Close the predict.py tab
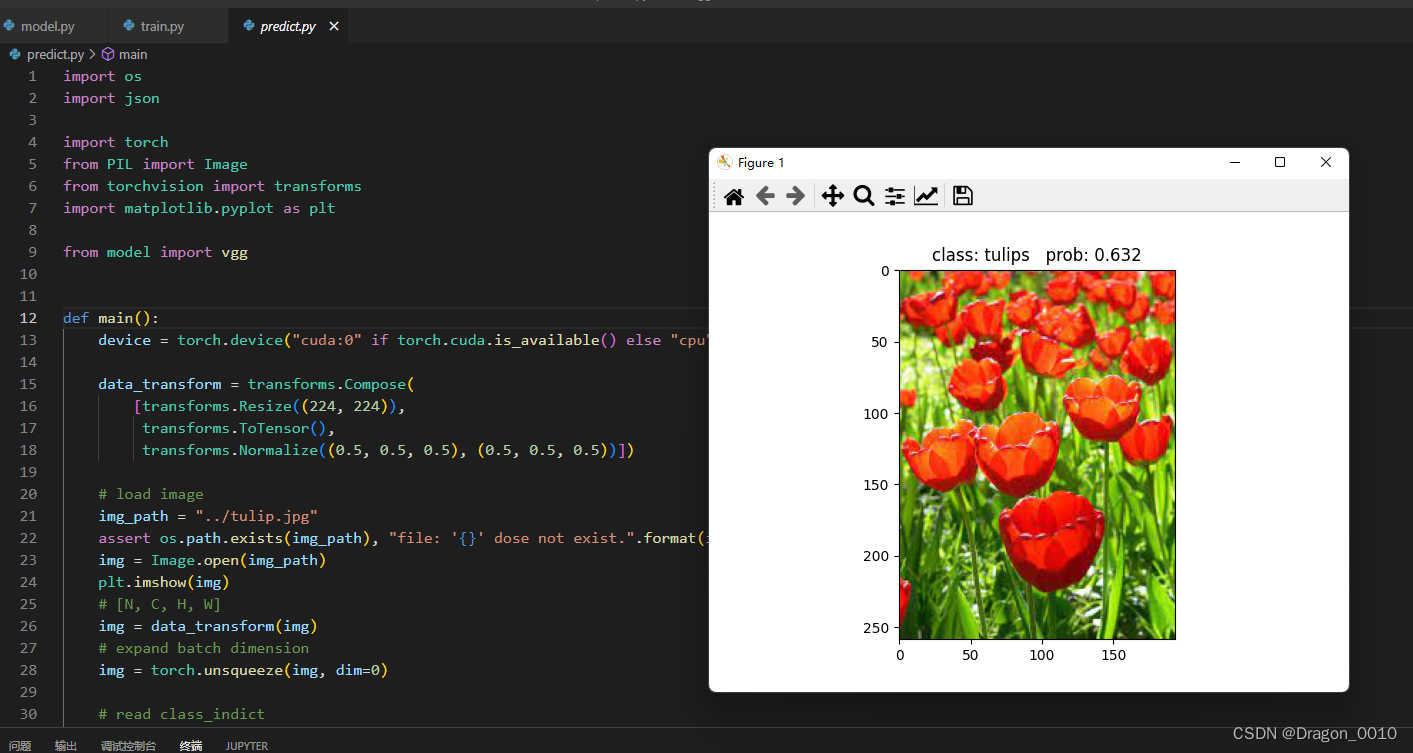The height and width of the screenshot is (753, 1413). pyautogui.click(x=334, y=26)
